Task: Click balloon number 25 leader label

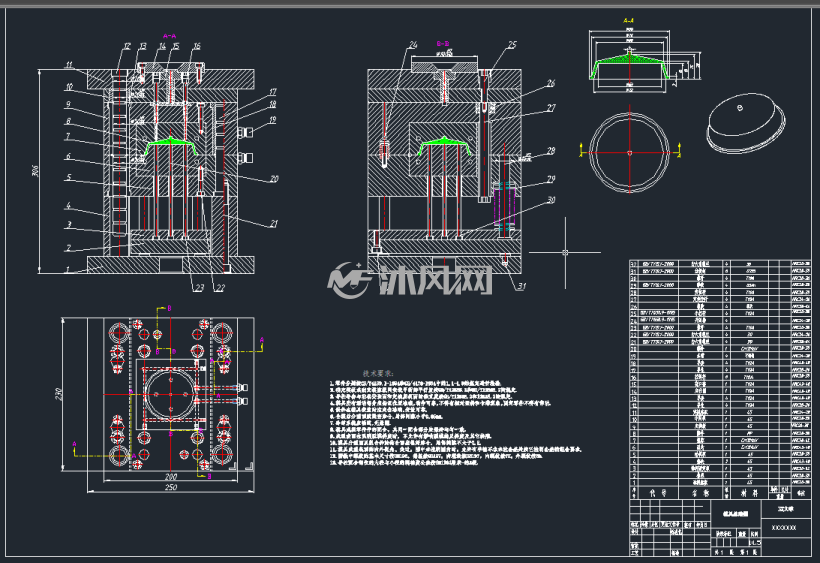Action: [x=511, y=45]
